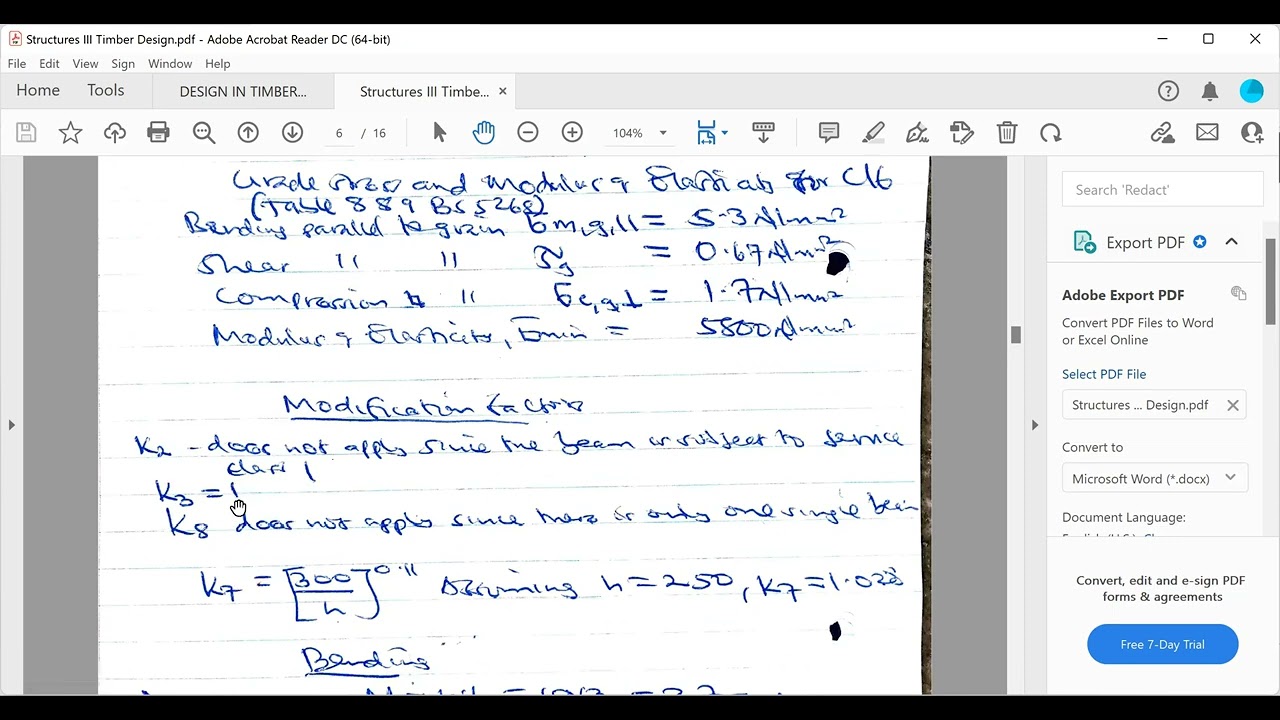1280x720 pixels.
Task: Share a link with chain icon
Action: (x=1162, y=133)
